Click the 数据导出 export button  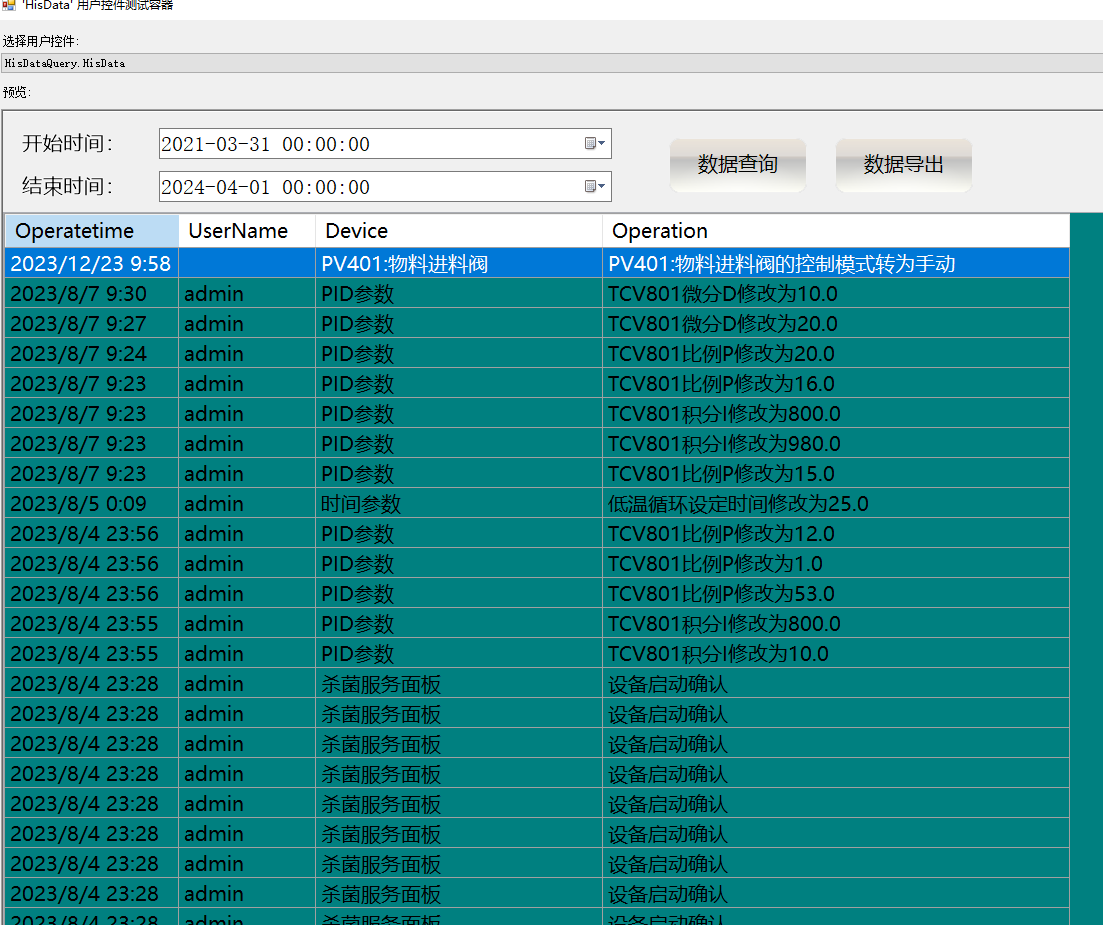(903, 165)
